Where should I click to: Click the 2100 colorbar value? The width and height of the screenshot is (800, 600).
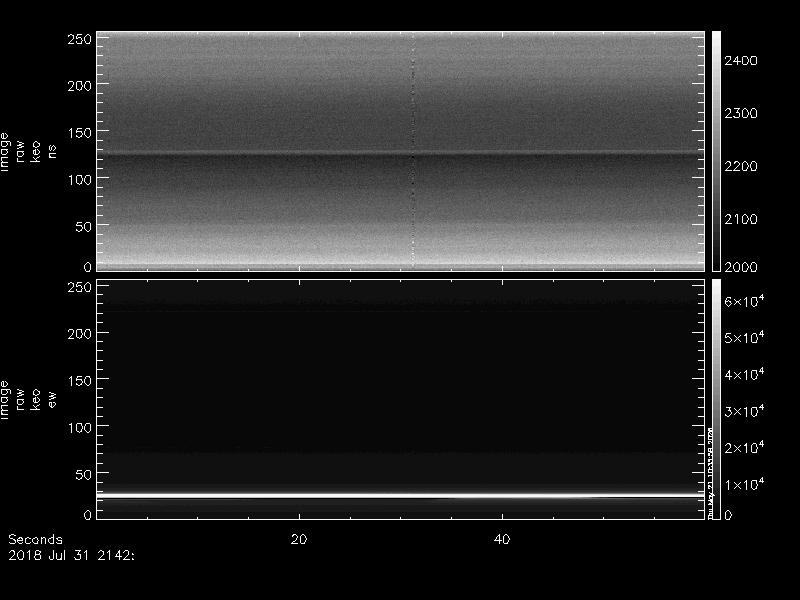pos(741,219)
